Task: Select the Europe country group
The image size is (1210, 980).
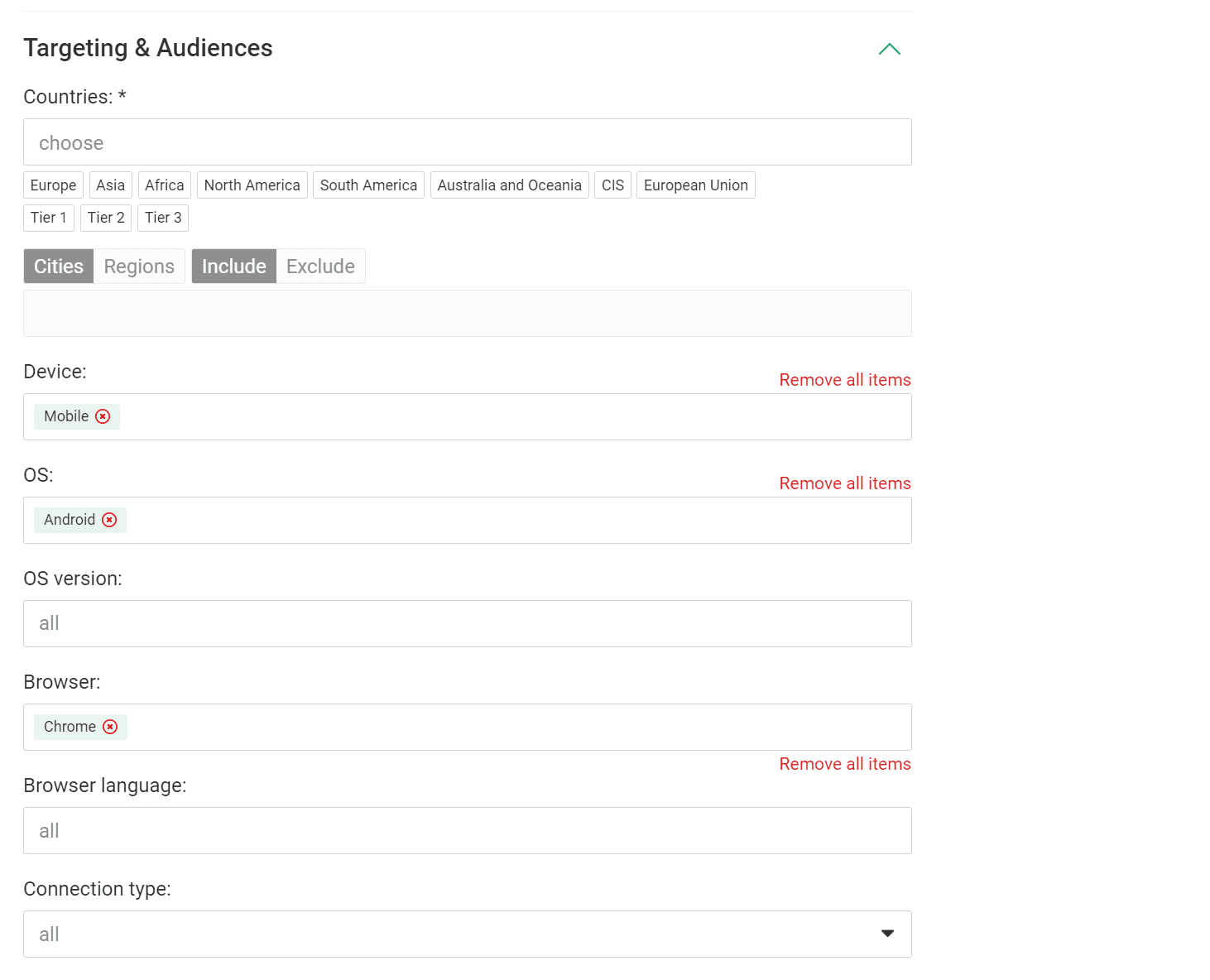Action: coord(53,185)
